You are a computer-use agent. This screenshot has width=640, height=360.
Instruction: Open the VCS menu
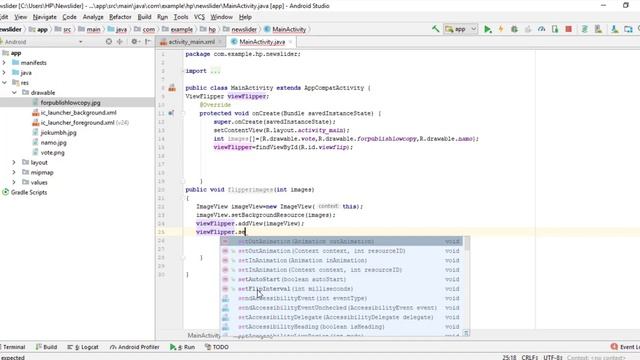click(x=199, y=17)
